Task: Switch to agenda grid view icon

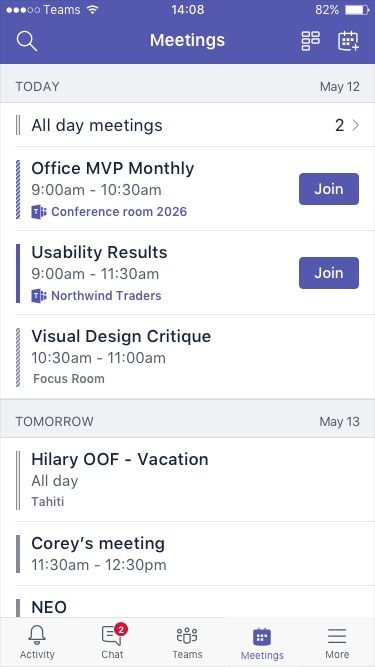Action: click(310, 41)
